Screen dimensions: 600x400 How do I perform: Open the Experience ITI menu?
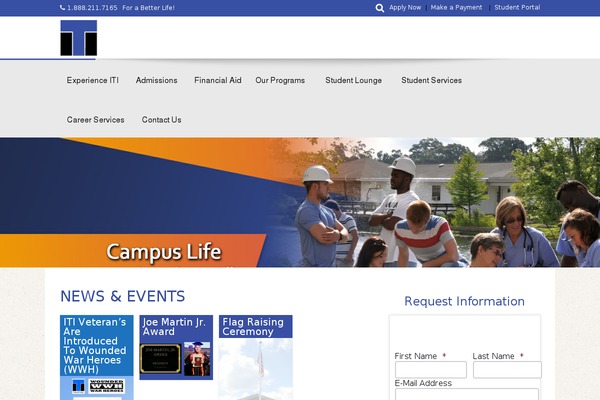click(x=93, y=80)
